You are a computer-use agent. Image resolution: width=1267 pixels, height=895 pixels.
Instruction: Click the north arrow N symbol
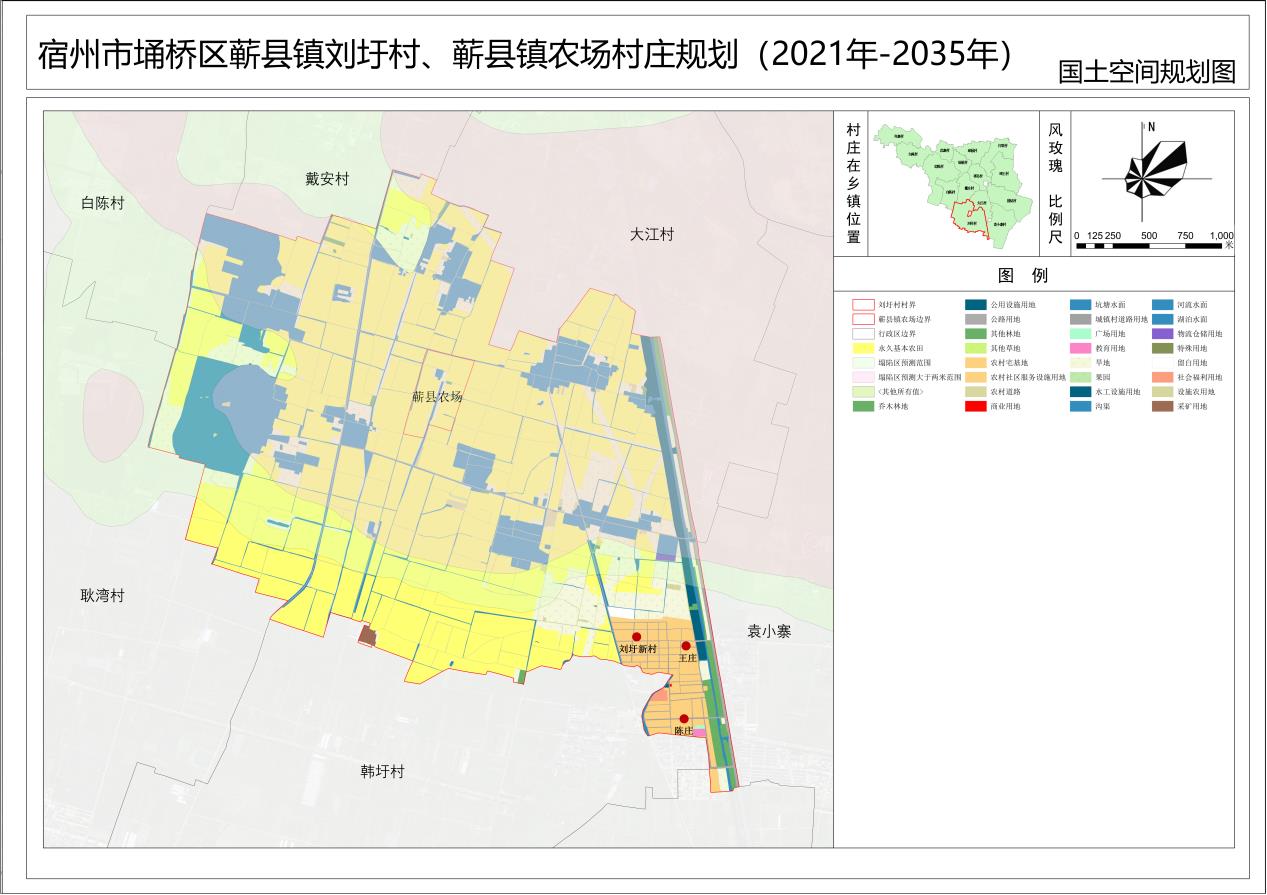1151,127
